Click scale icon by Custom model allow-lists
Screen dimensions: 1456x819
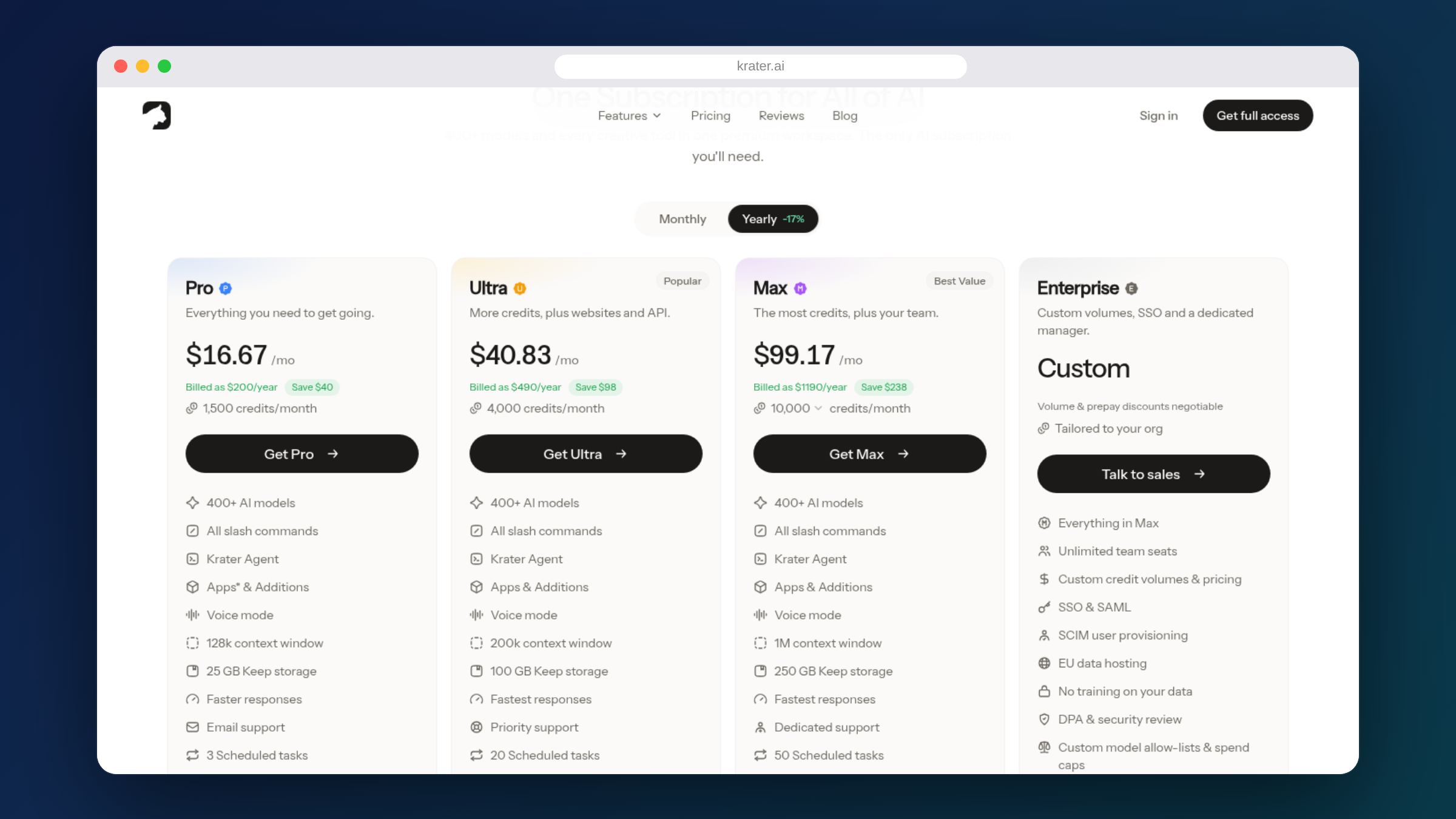pyautogui.click(x=1044, y=747)
